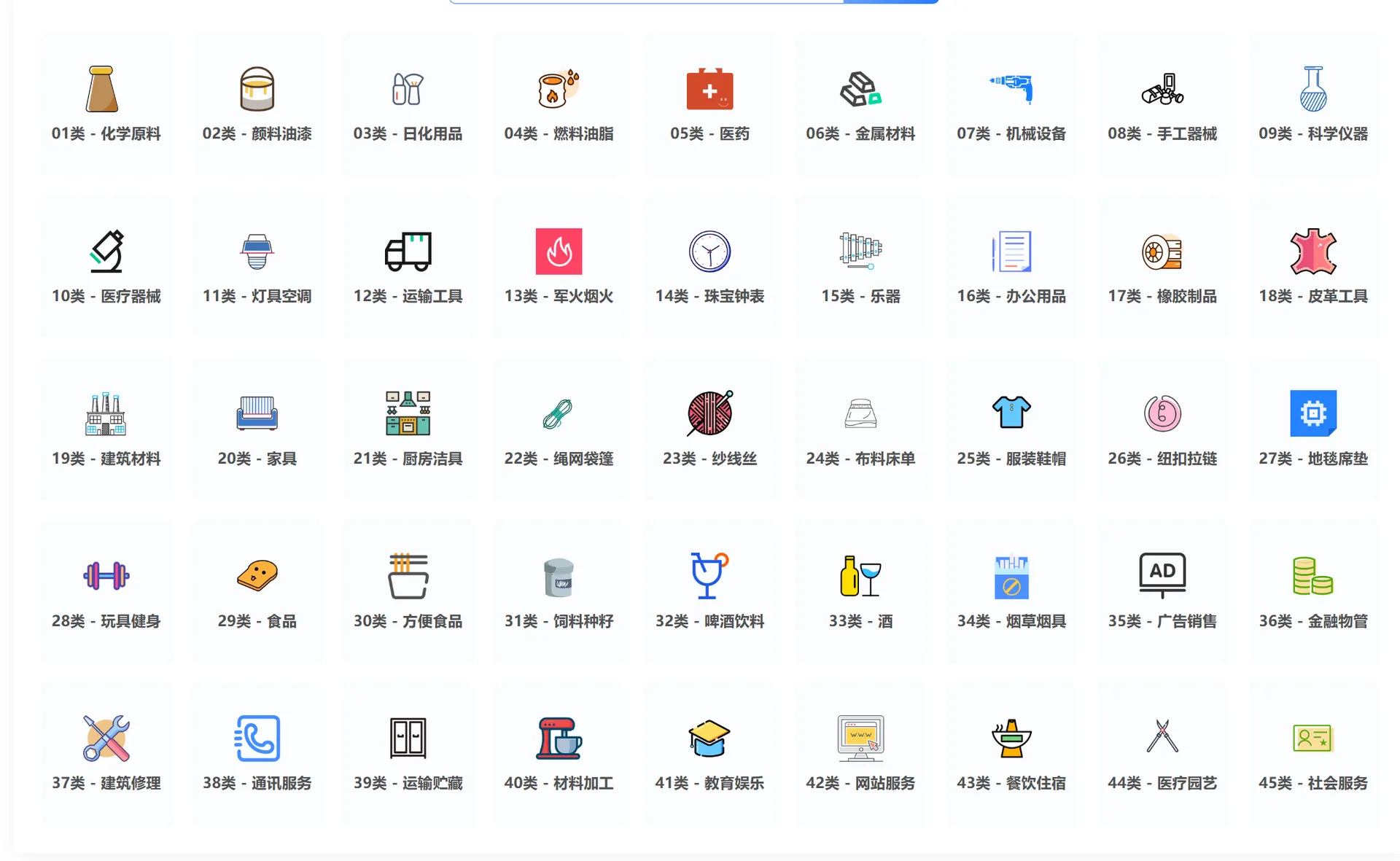Select the yarn ball icon for 23类 纱线丝

click(709, 413)
